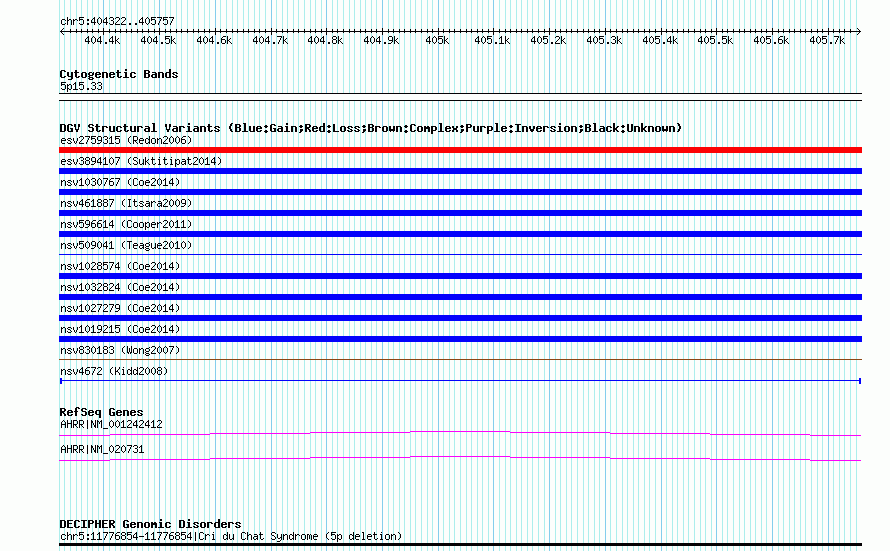Click the right arrow of the ruler

[858, 31]
